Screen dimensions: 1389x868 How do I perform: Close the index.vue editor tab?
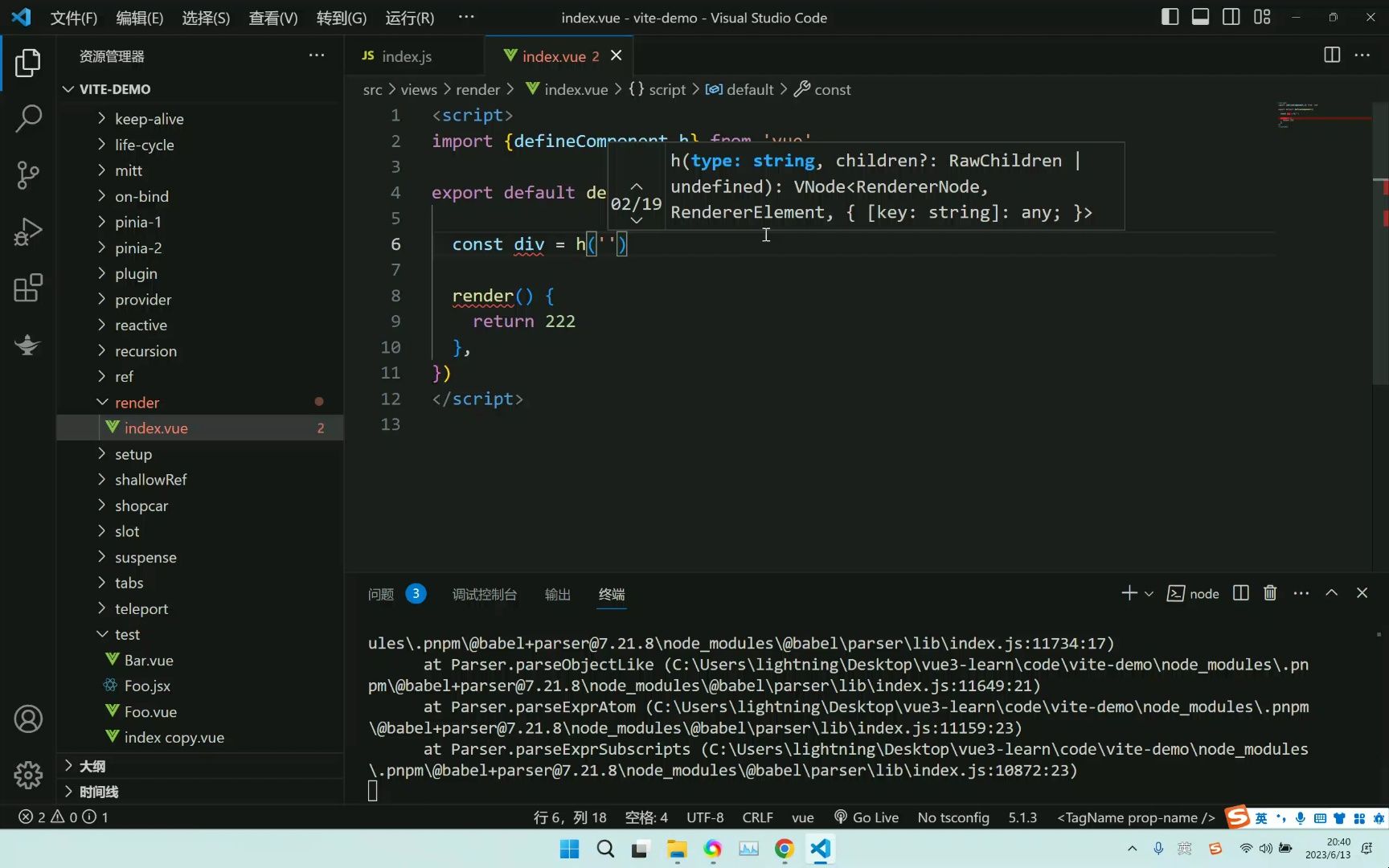[617, 55]
